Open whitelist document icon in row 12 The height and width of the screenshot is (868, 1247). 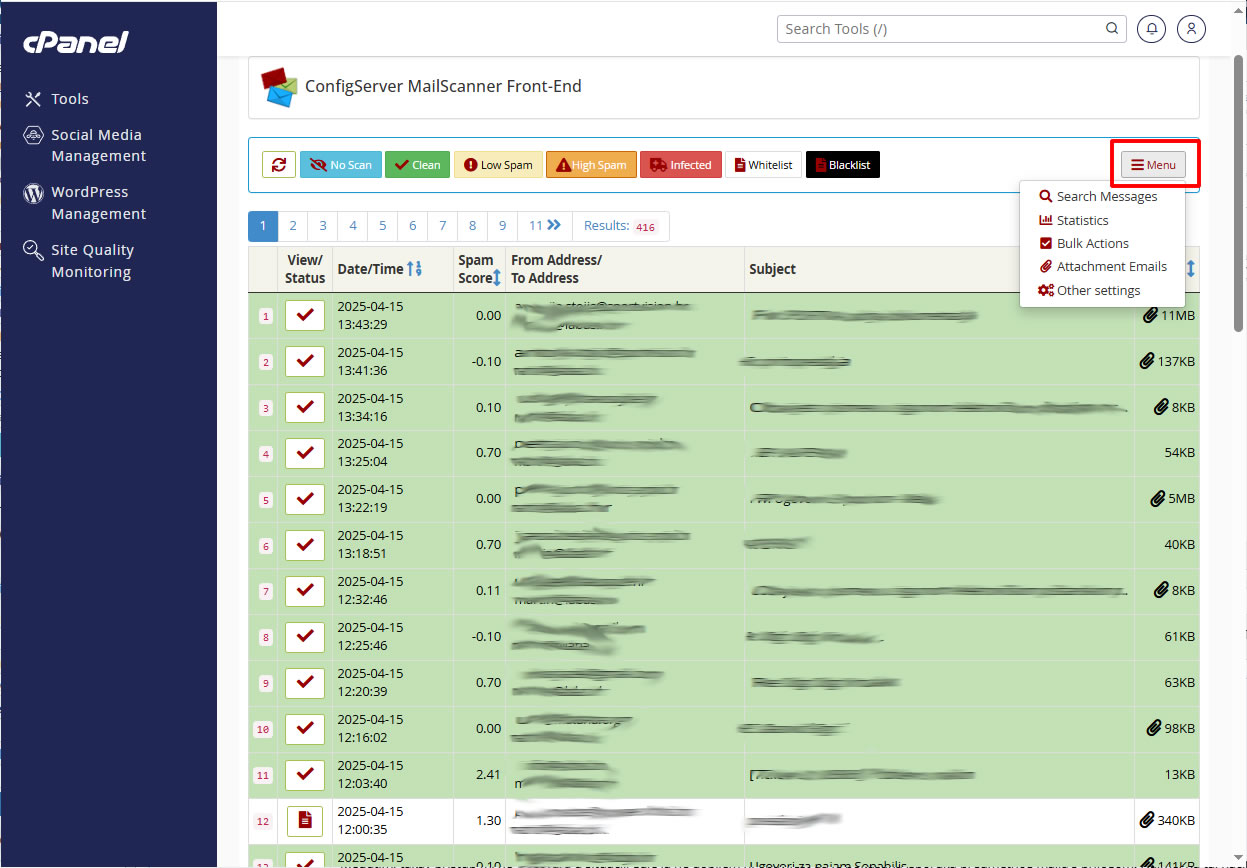[x=305, y=820]
